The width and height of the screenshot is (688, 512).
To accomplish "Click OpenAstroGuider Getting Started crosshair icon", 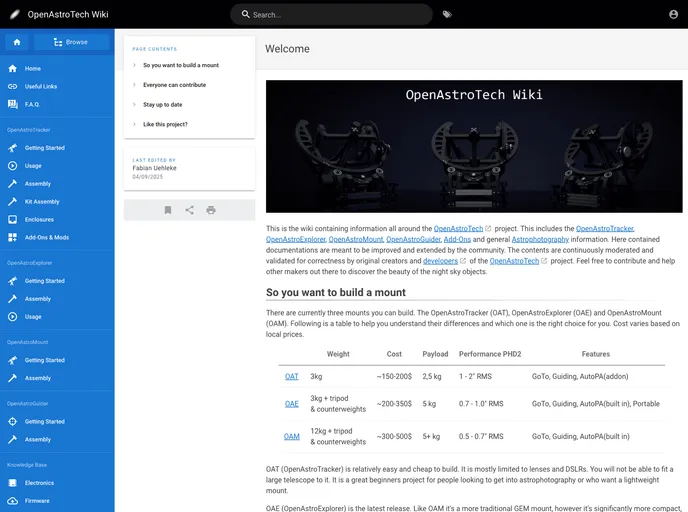I will (12, 422).
